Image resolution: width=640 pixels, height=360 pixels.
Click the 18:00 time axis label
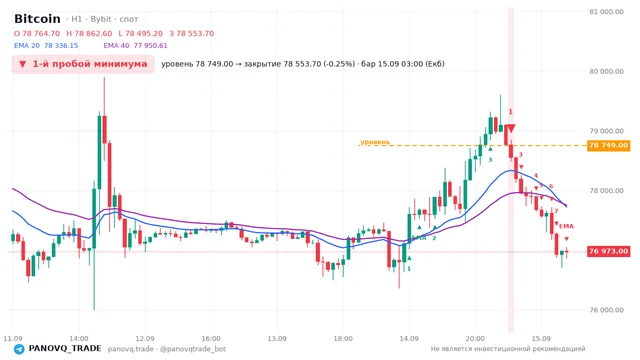point(343,339)
